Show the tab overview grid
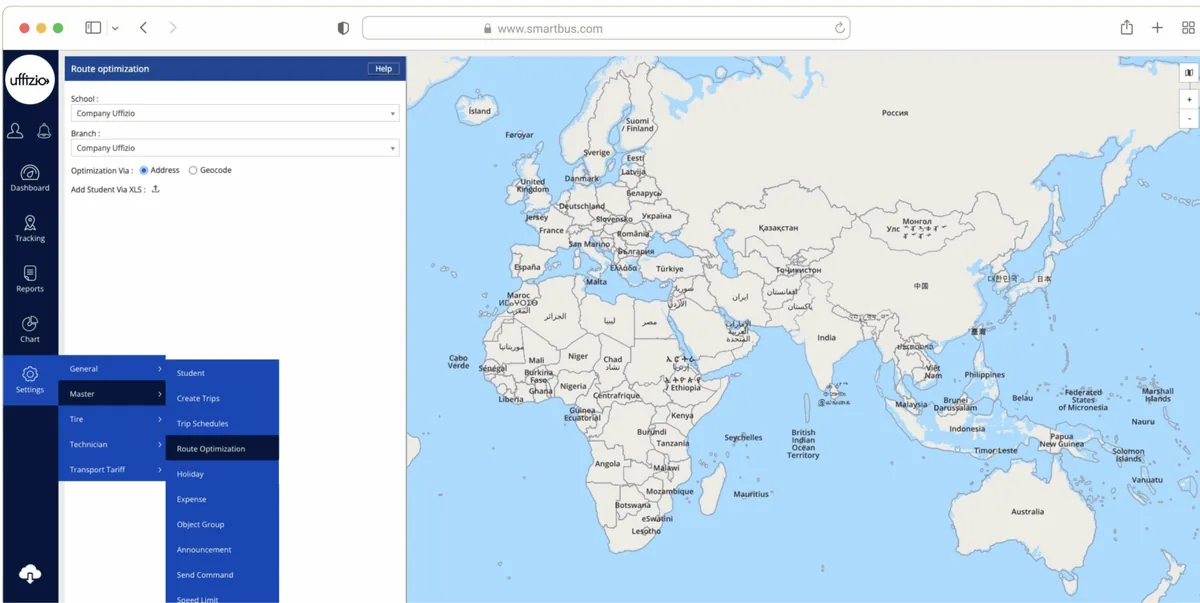 pyautogui.click(x=1188, y=28)
